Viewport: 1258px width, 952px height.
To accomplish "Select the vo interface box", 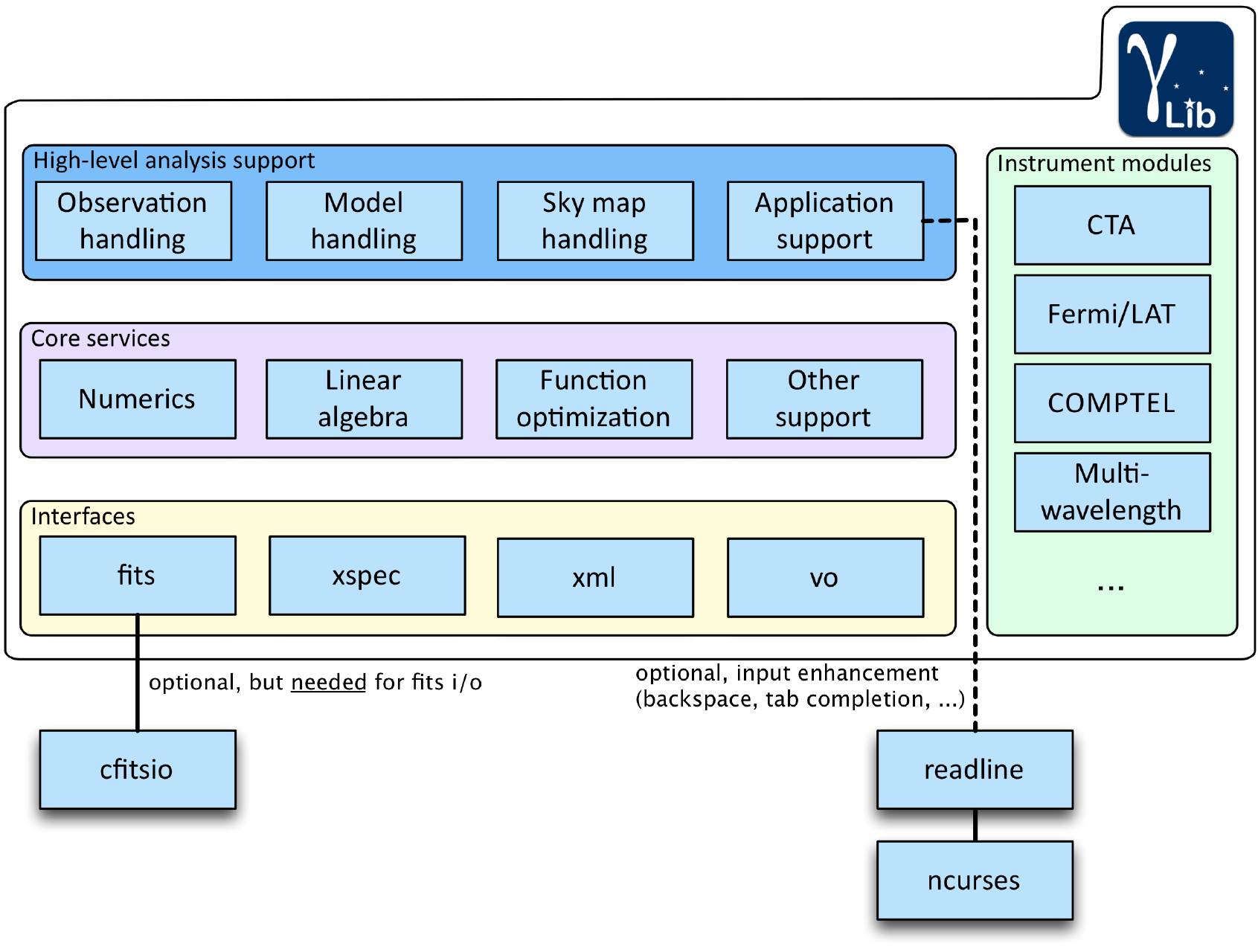I will point(825,578).
